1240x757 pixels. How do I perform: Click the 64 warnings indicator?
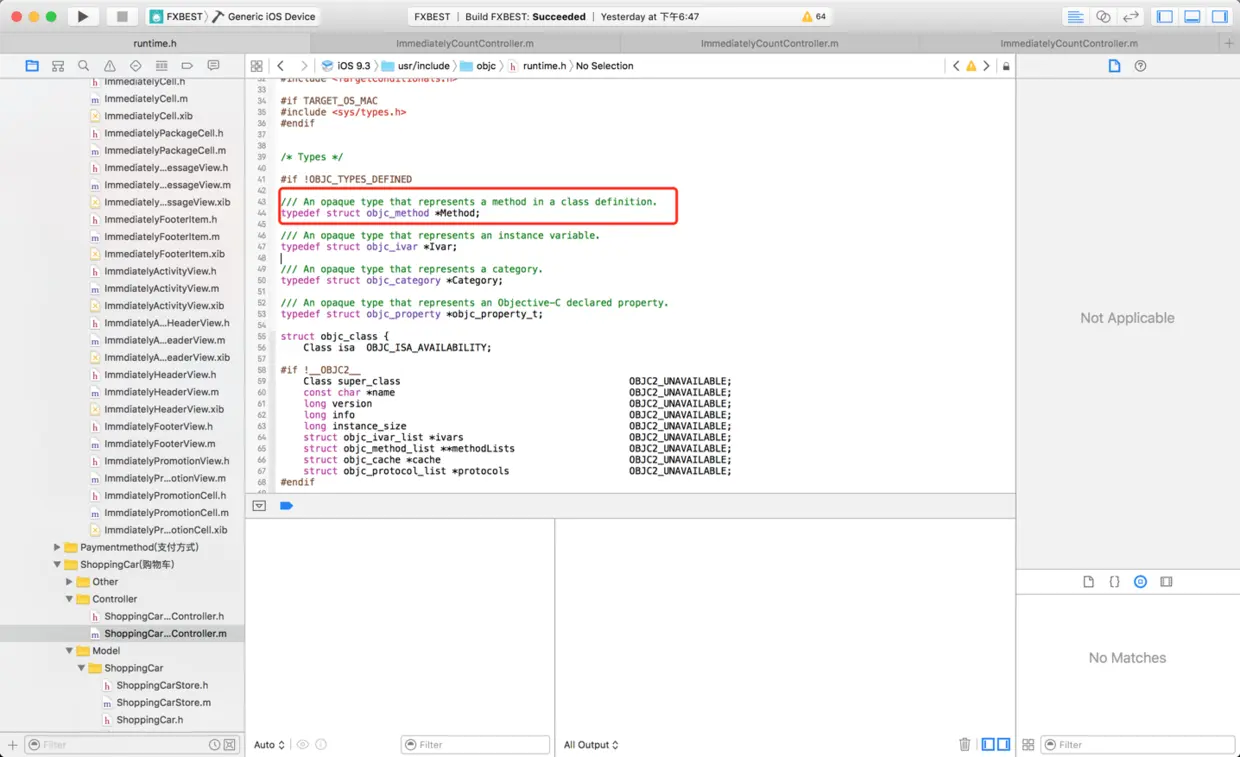pos(813,16)
